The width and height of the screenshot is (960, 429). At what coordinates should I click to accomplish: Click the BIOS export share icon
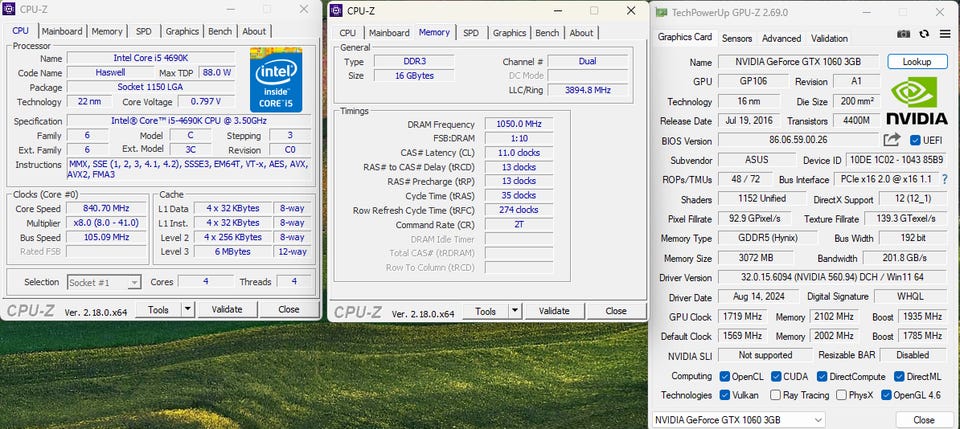click(893, 141)
